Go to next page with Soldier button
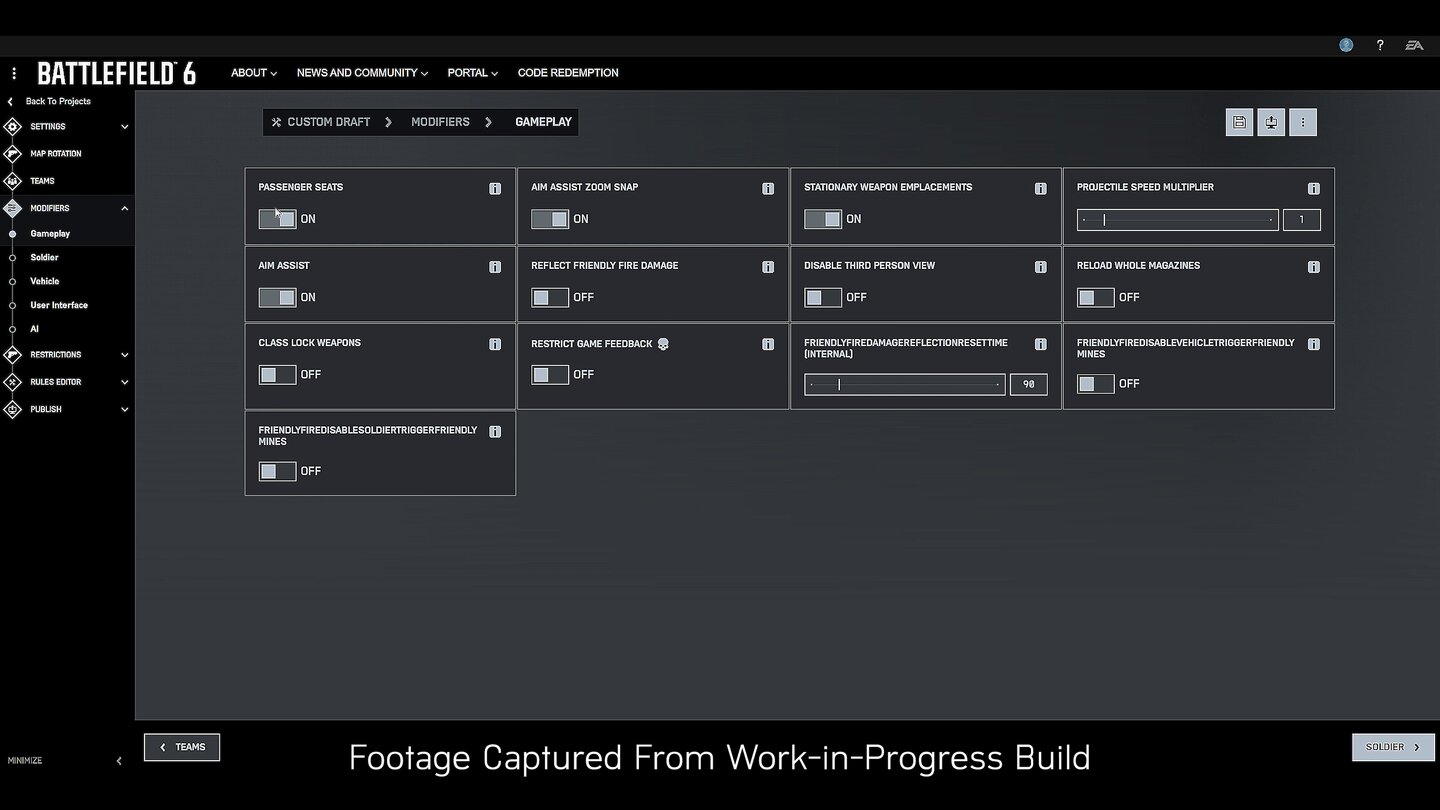This screenshot has height=810, width=1440. point(1392,747)
